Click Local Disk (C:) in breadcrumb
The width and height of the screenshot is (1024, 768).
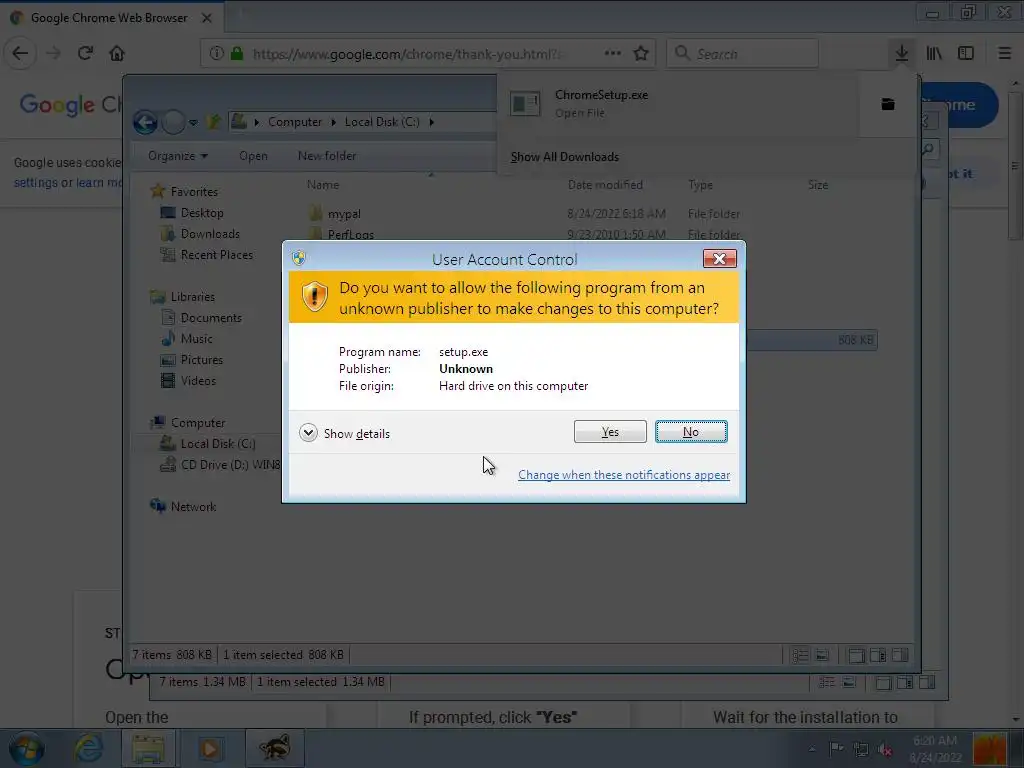(x=382, y=122)
